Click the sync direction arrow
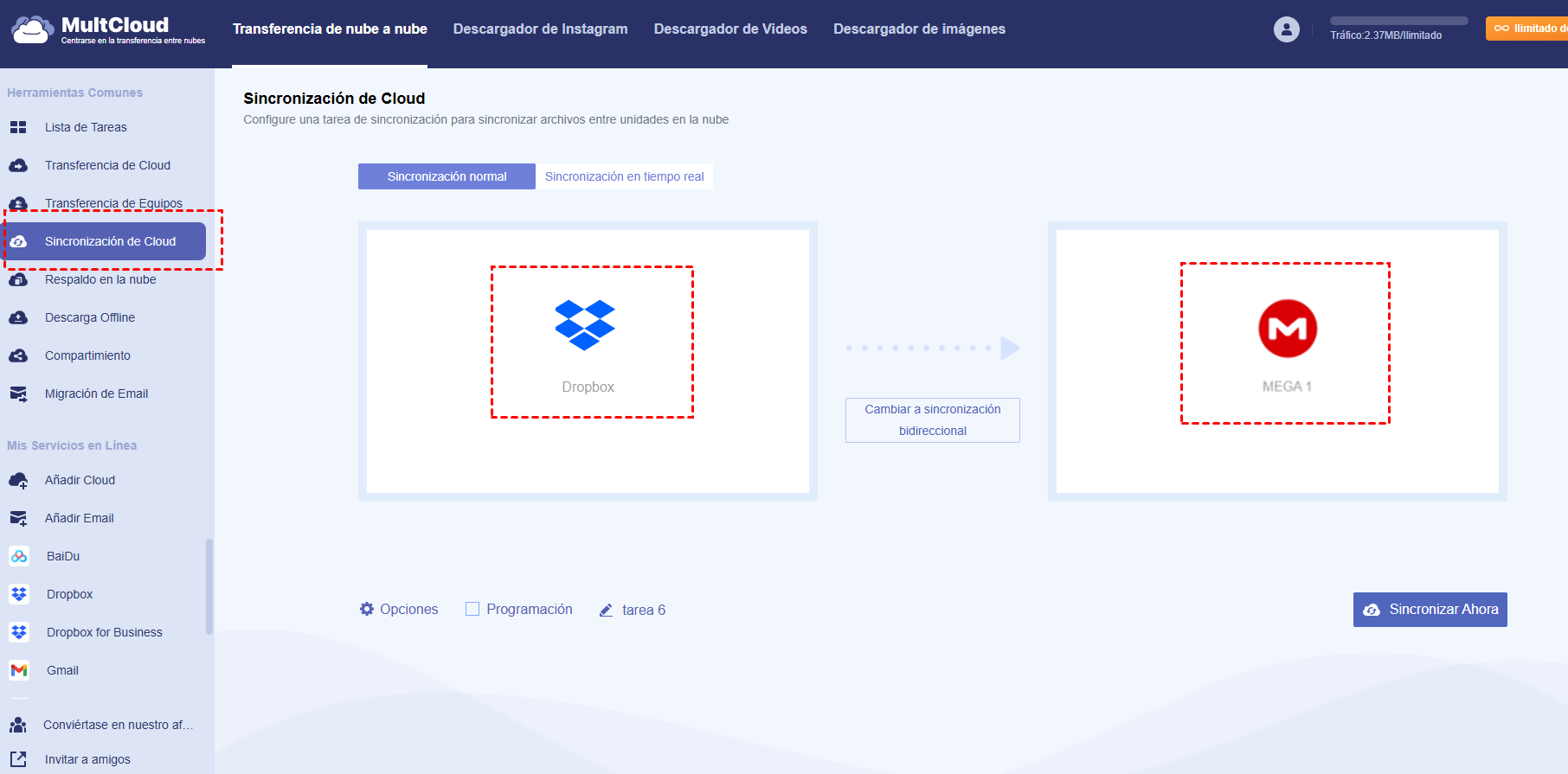Image resolution: width=1568 pixels, height=774 pixels. point(933,348)
